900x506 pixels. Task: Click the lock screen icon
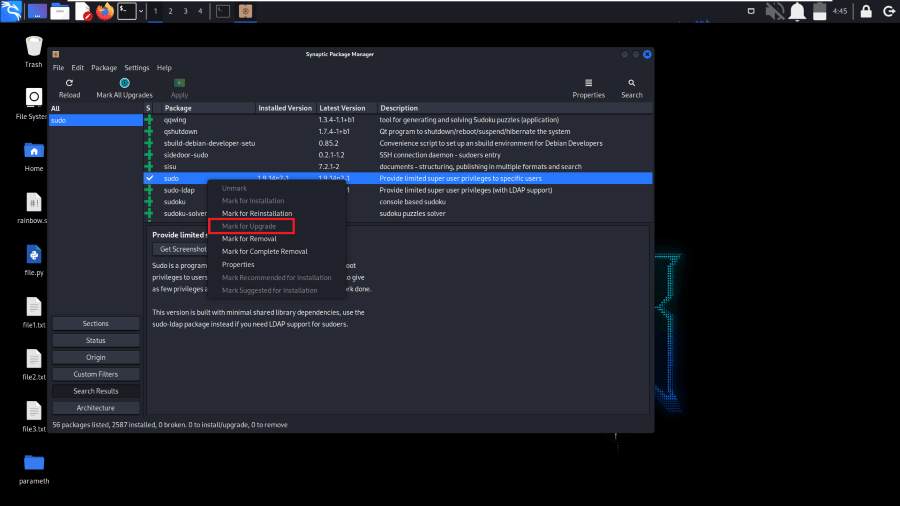click(x=866, y=11)
